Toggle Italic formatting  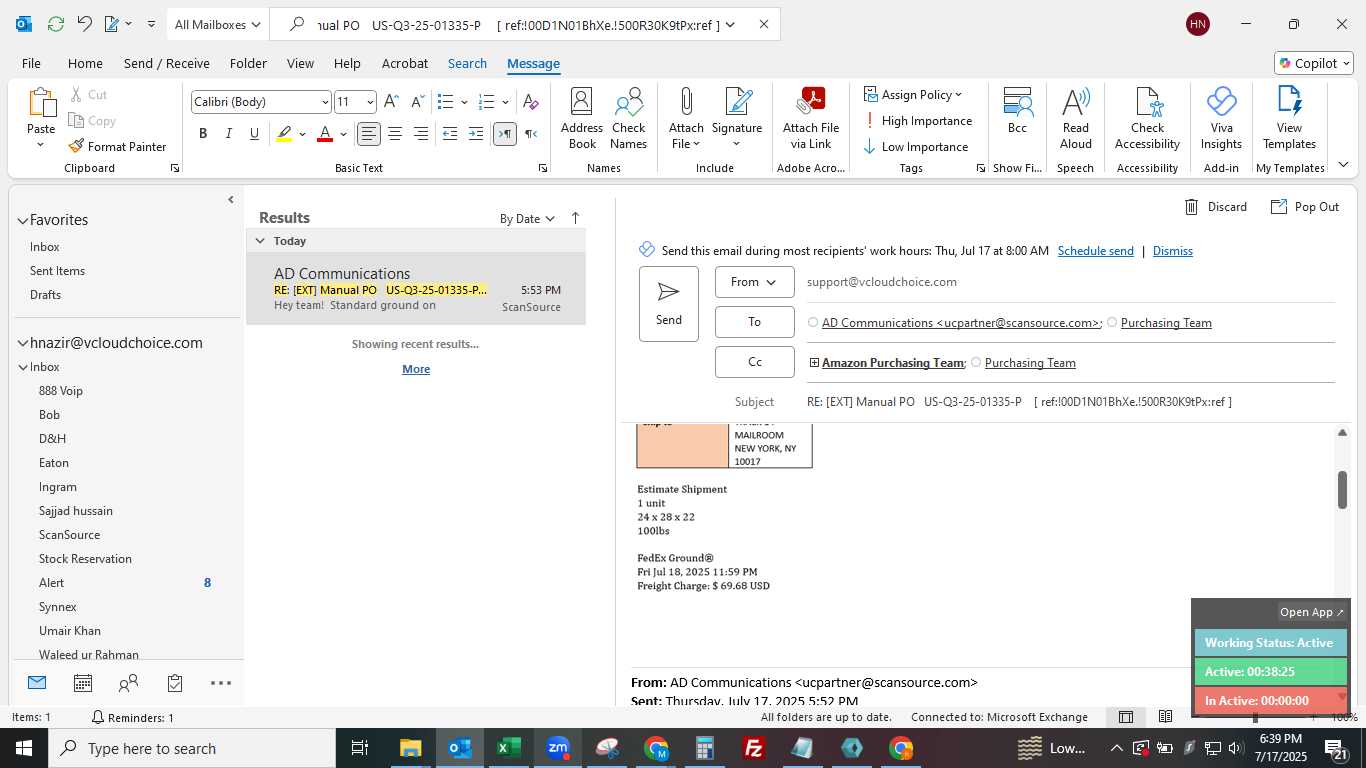[229, 133]
